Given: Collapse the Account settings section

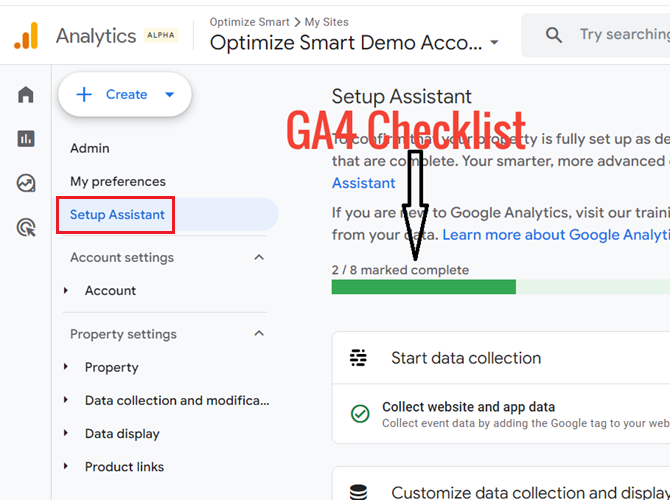Looking at the screenshot, I should point(259,257).
